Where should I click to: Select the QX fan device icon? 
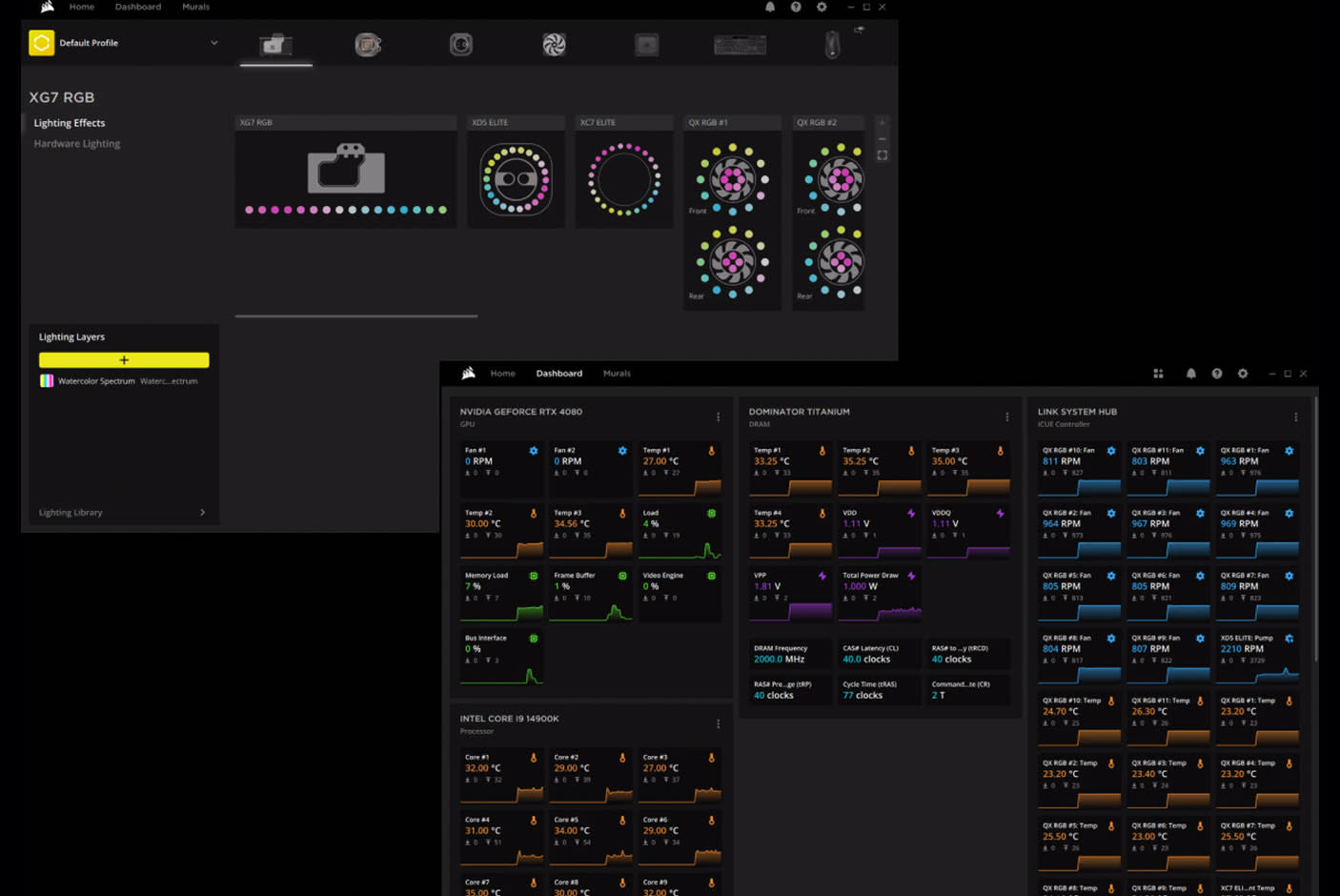554,45
